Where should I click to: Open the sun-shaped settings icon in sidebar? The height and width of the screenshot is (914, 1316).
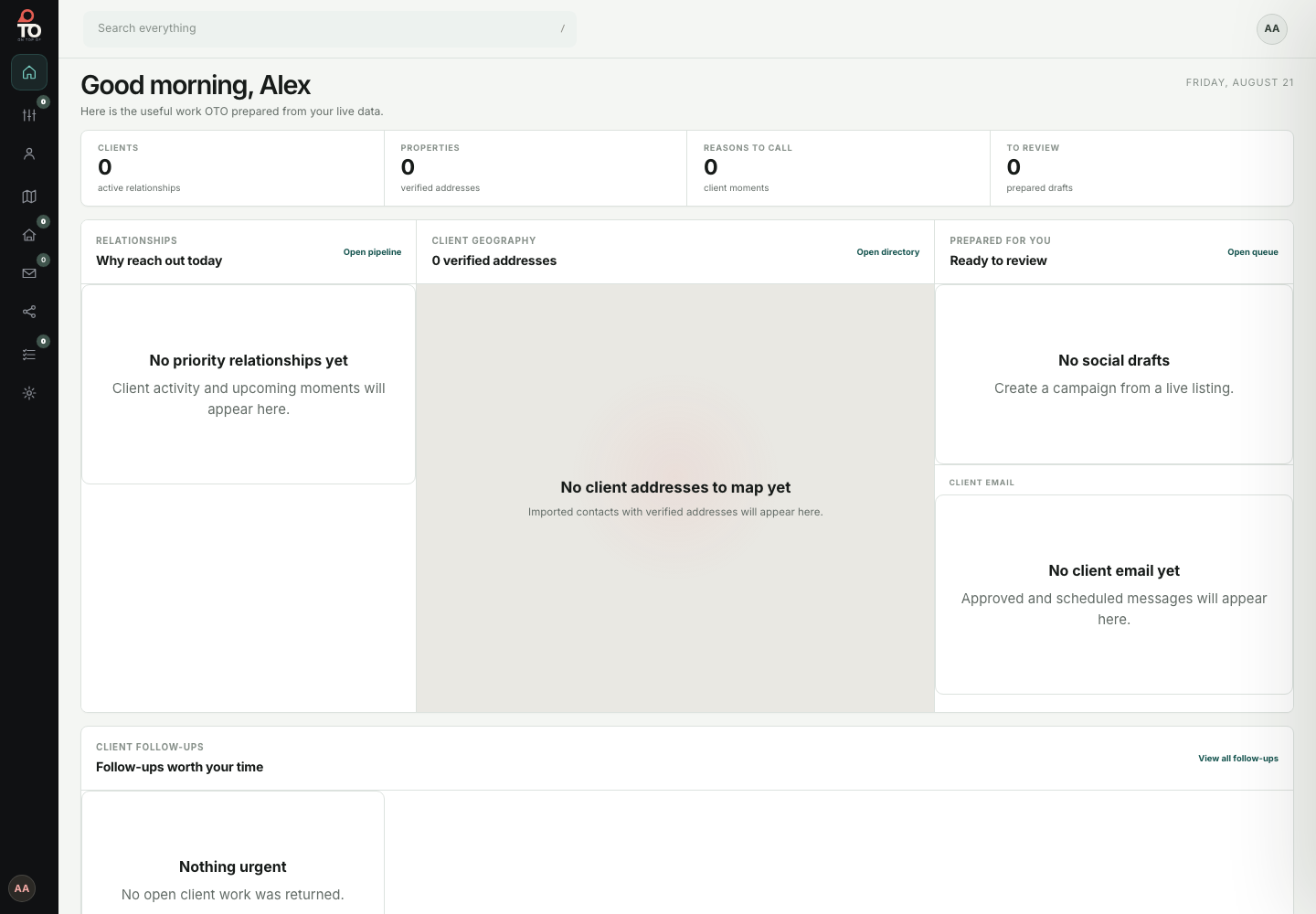(29, 393)
